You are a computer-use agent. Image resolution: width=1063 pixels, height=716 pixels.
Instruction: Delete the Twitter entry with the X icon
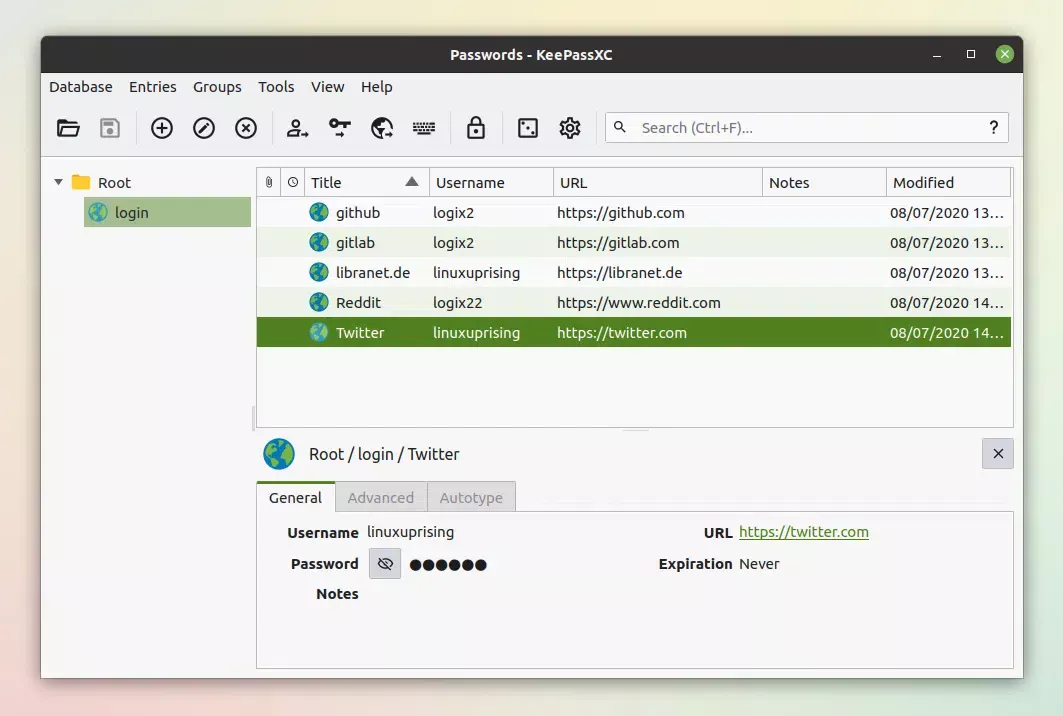(x=245, y=128)
